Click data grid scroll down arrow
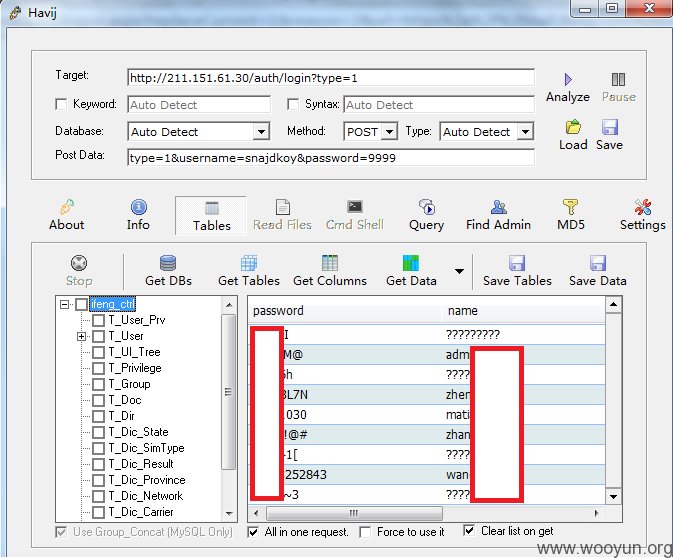 [x=613, y=497]
